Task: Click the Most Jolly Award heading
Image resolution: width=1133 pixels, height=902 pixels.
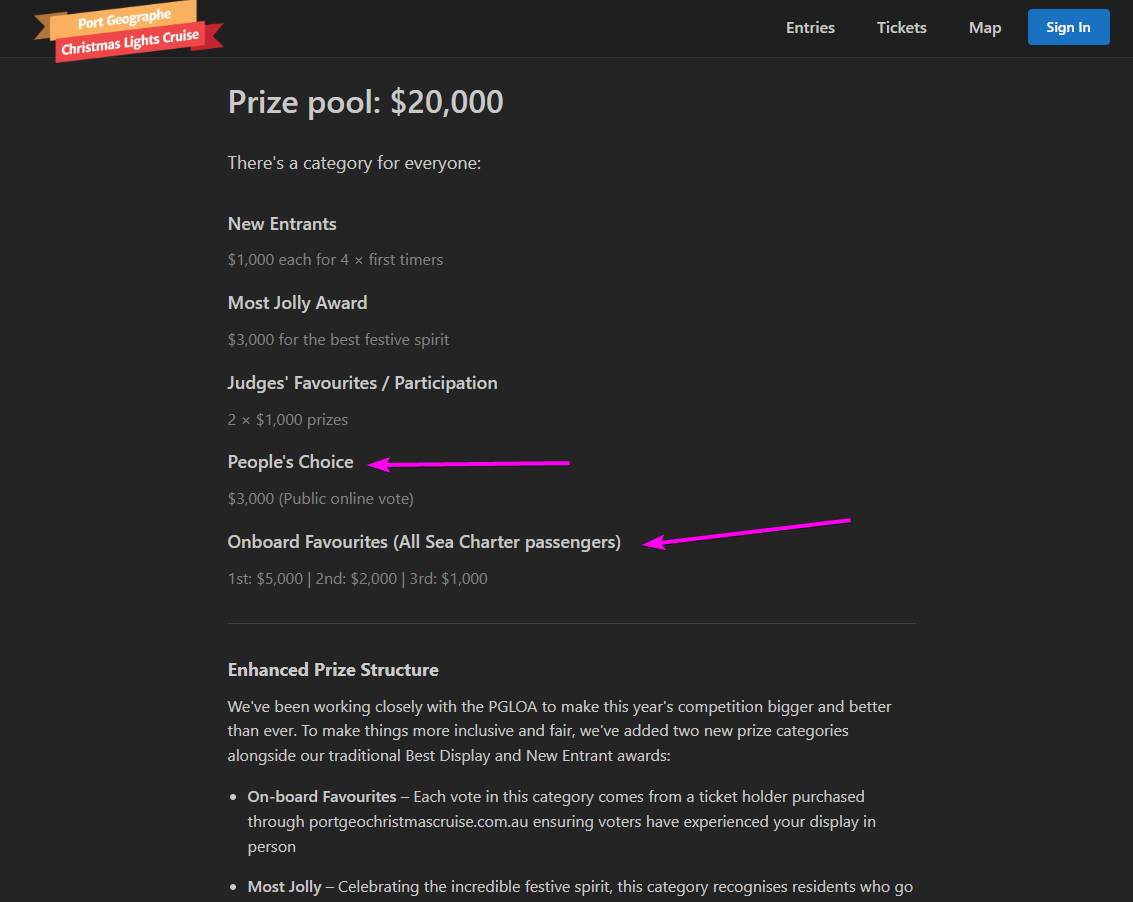Action: point(297,303)
